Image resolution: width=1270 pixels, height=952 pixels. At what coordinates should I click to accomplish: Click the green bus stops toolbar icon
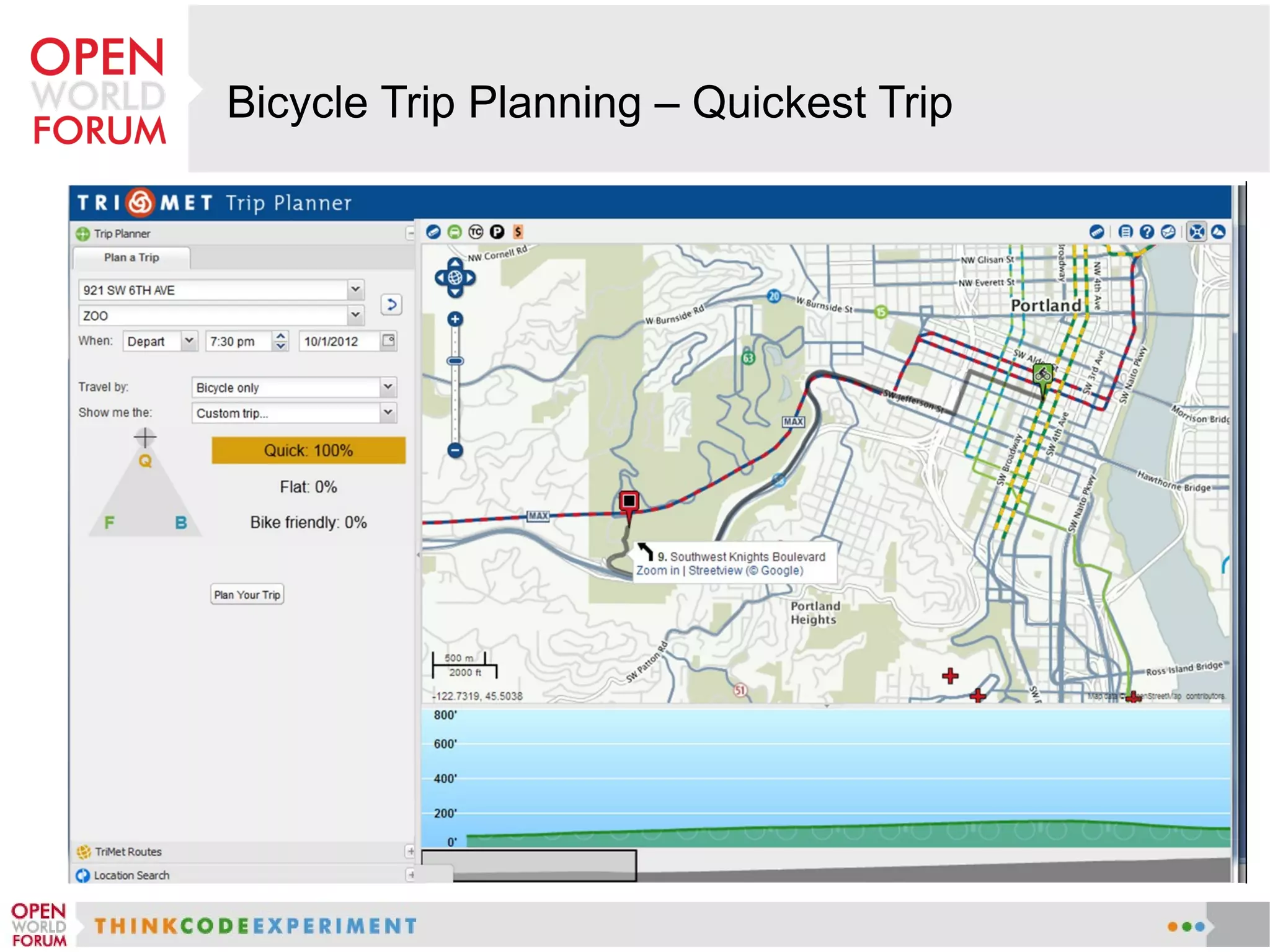click(455, 232)
